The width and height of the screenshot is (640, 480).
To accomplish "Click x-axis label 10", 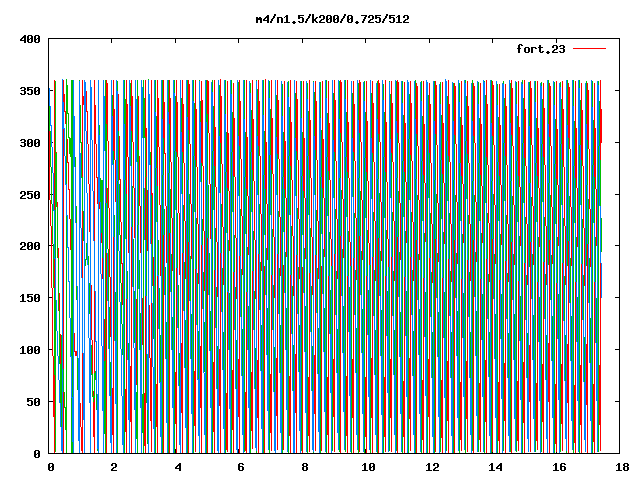I will click(368, 467).
